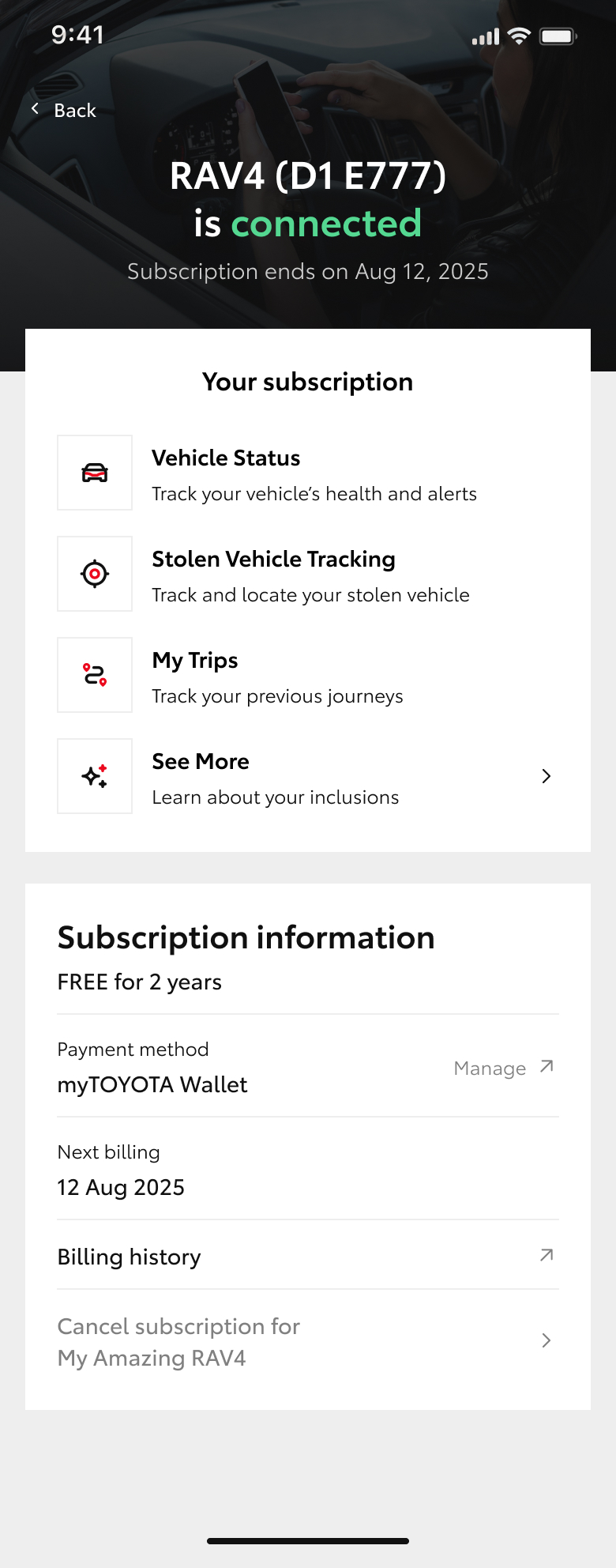Open Cancel subscription chevron arrow
This screenshot has width=616, height=1568.
[546, 1340]
